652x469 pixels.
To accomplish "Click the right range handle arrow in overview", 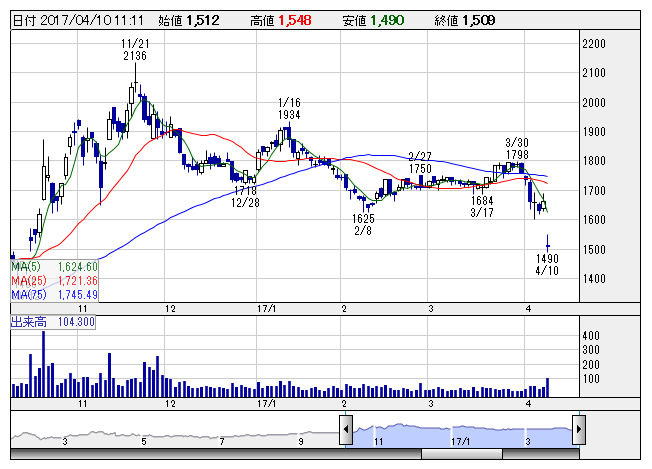I will click(579, 430).
